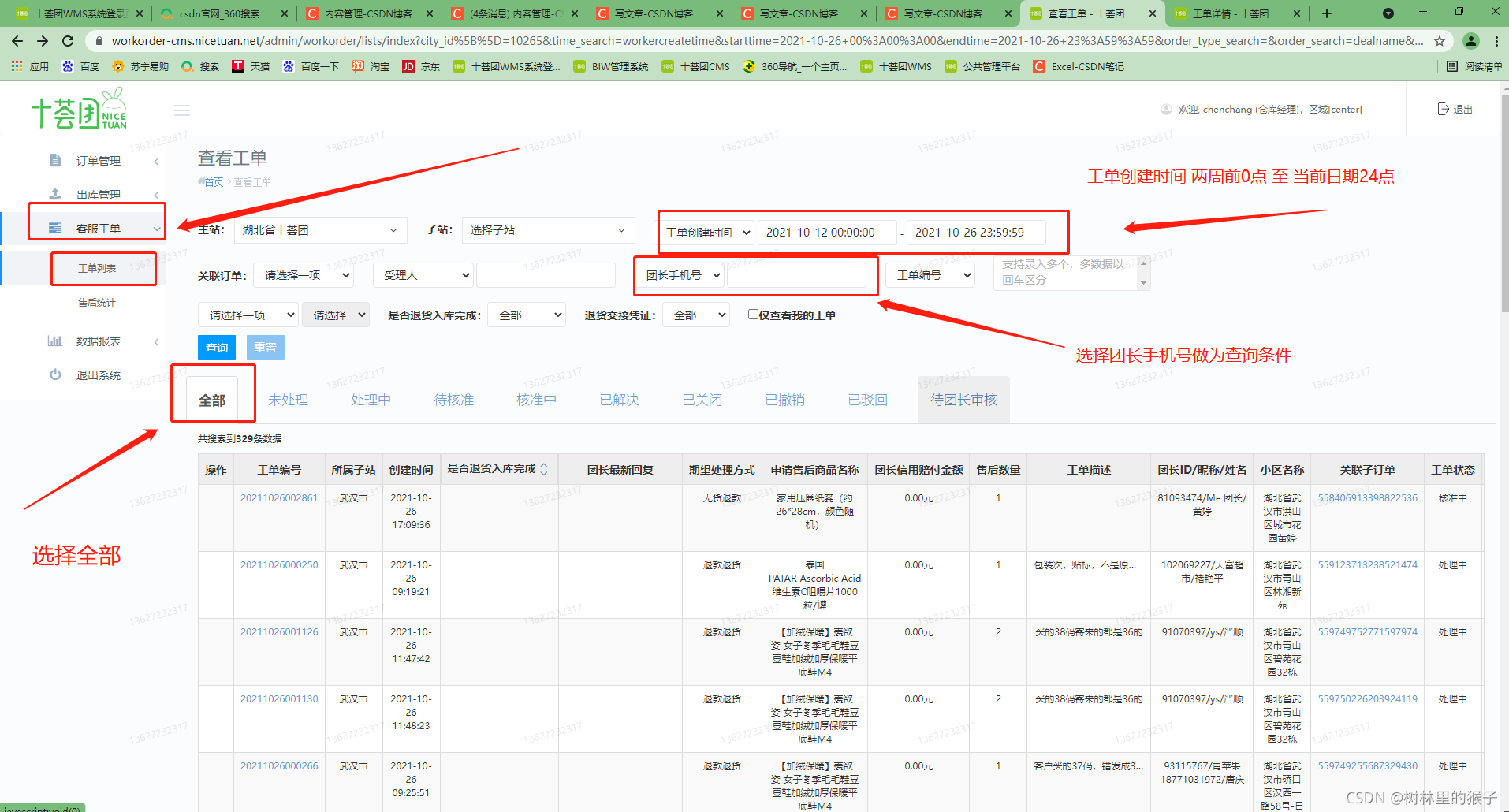
Task: Open the 子站 选择子站 dropdown
Action: (x=548, y=230)
